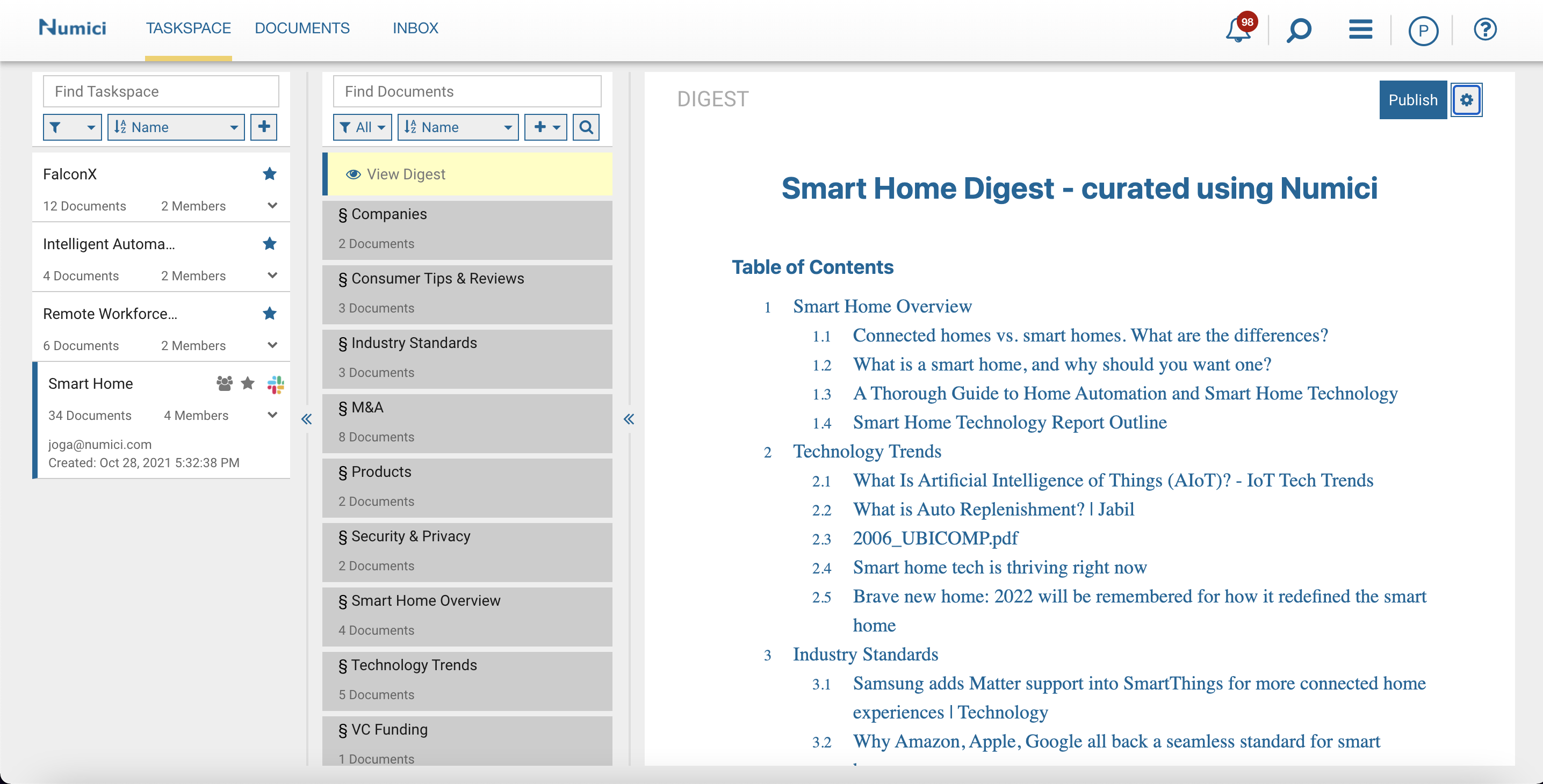Open Industry Standards contents link

click(865, 654)
